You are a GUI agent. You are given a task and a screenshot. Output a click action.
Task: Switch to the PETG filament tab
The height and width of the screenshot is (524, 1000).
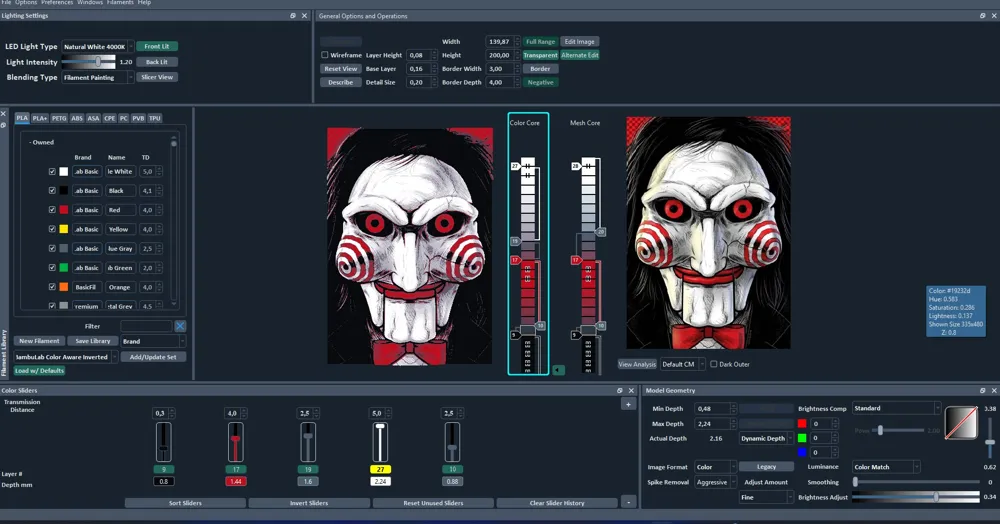click(x=59, y=118)
